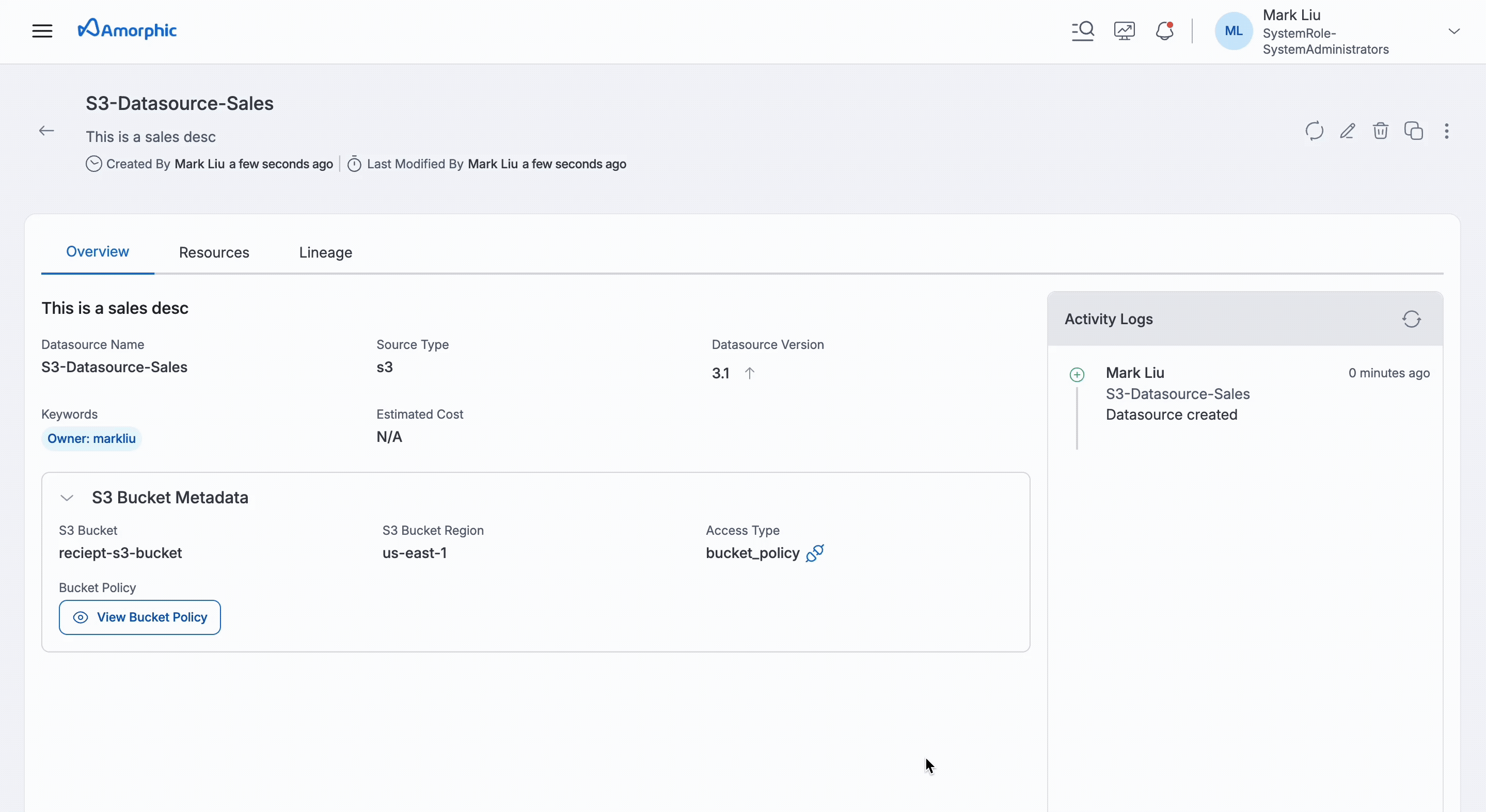Open the monitoring dashboard icon in header
1486x812 pixels.
pyautogui.click(x=1124, y=30)
